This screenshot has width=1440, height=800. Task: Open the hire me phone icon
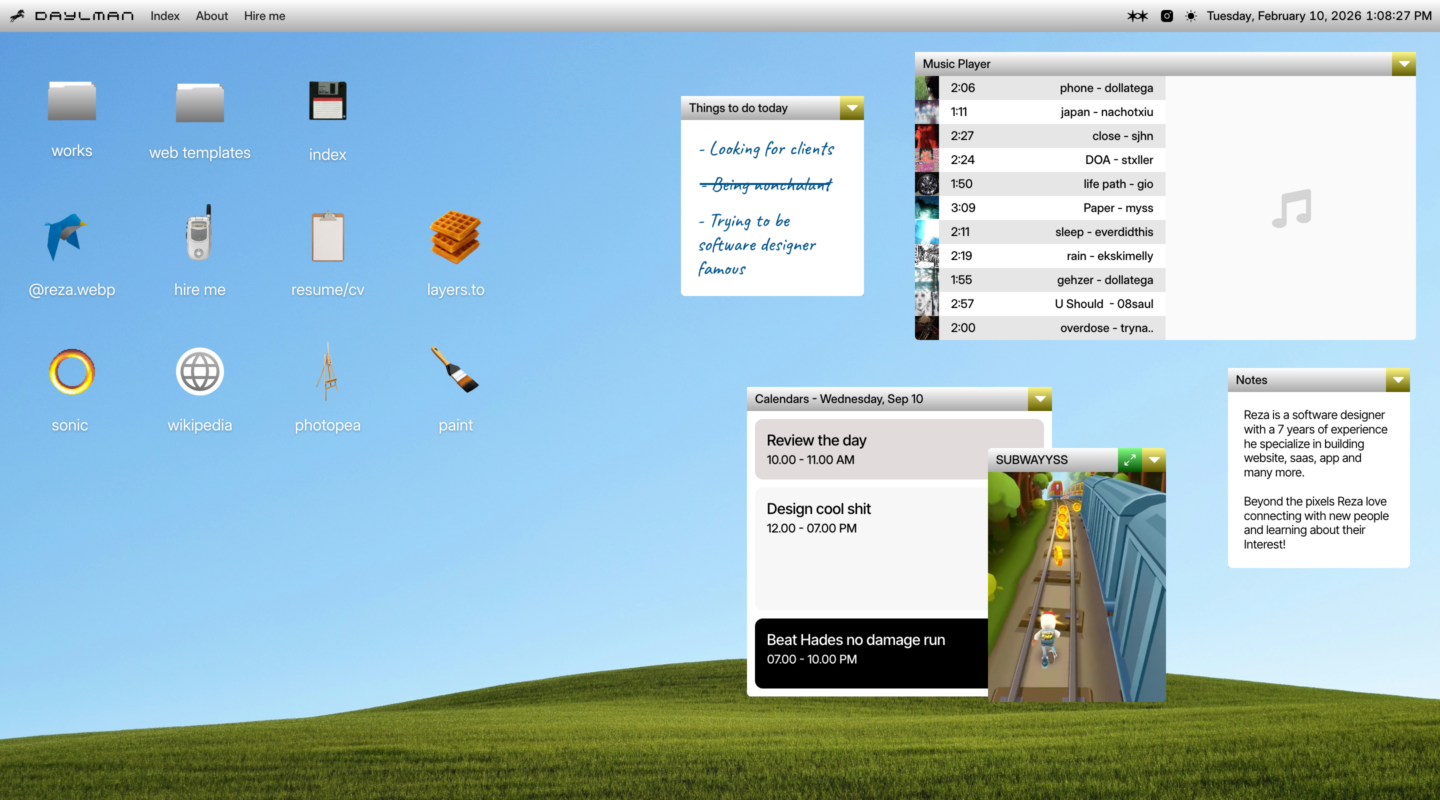coord(199,236)
